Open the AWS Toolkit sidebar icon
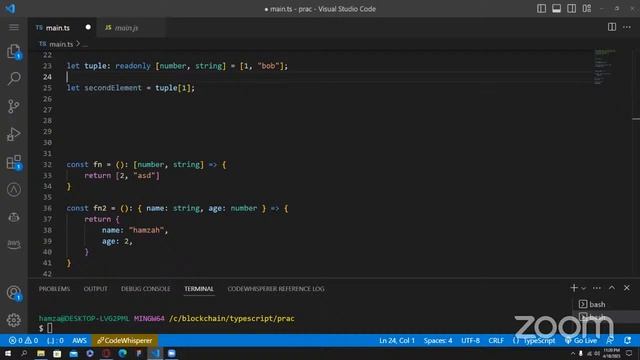Screen dimensions: 640x360 coord(14,244)
